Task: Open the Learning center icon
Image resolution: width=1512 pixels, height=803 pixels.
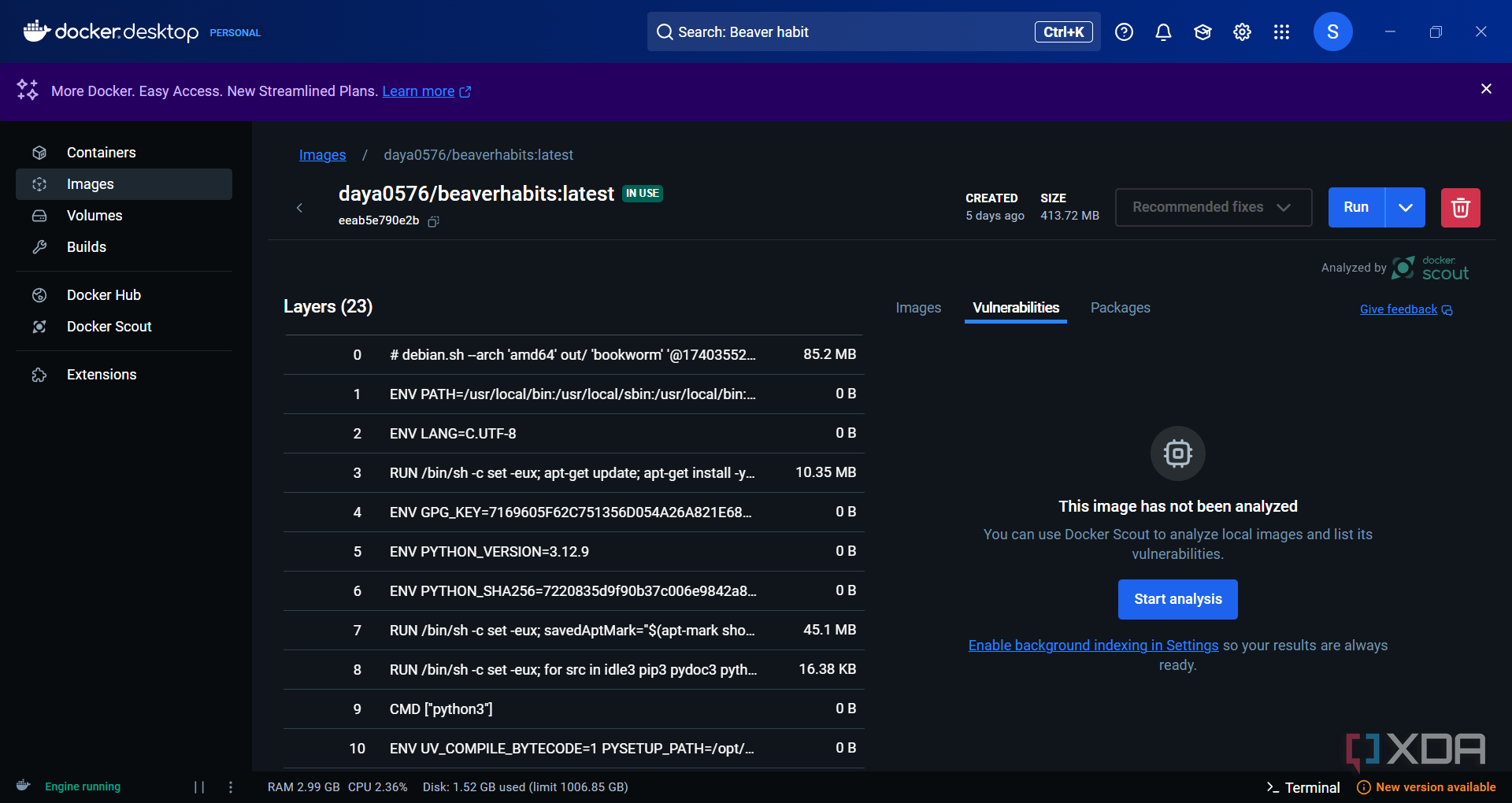Action: click(1203, 32)
